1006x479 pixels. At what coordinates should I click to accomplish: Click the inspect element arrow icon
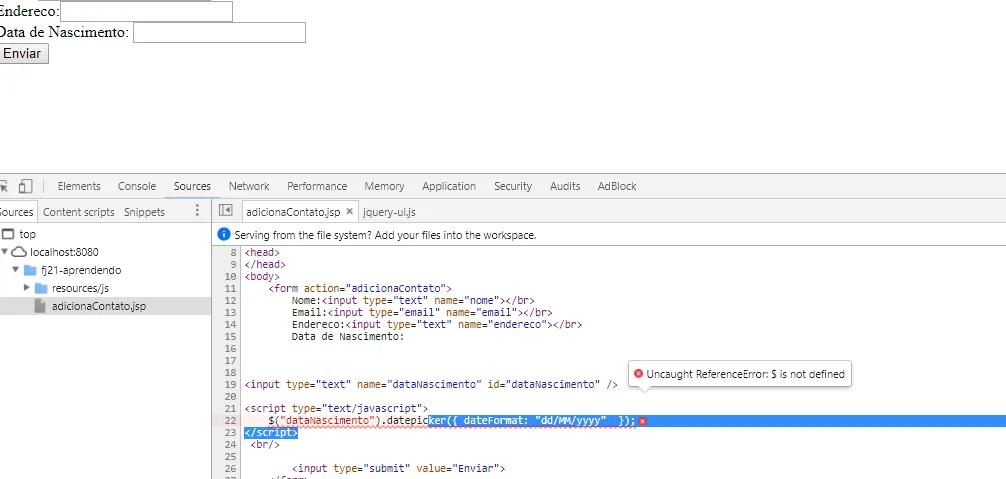click(x=4, y=186)
